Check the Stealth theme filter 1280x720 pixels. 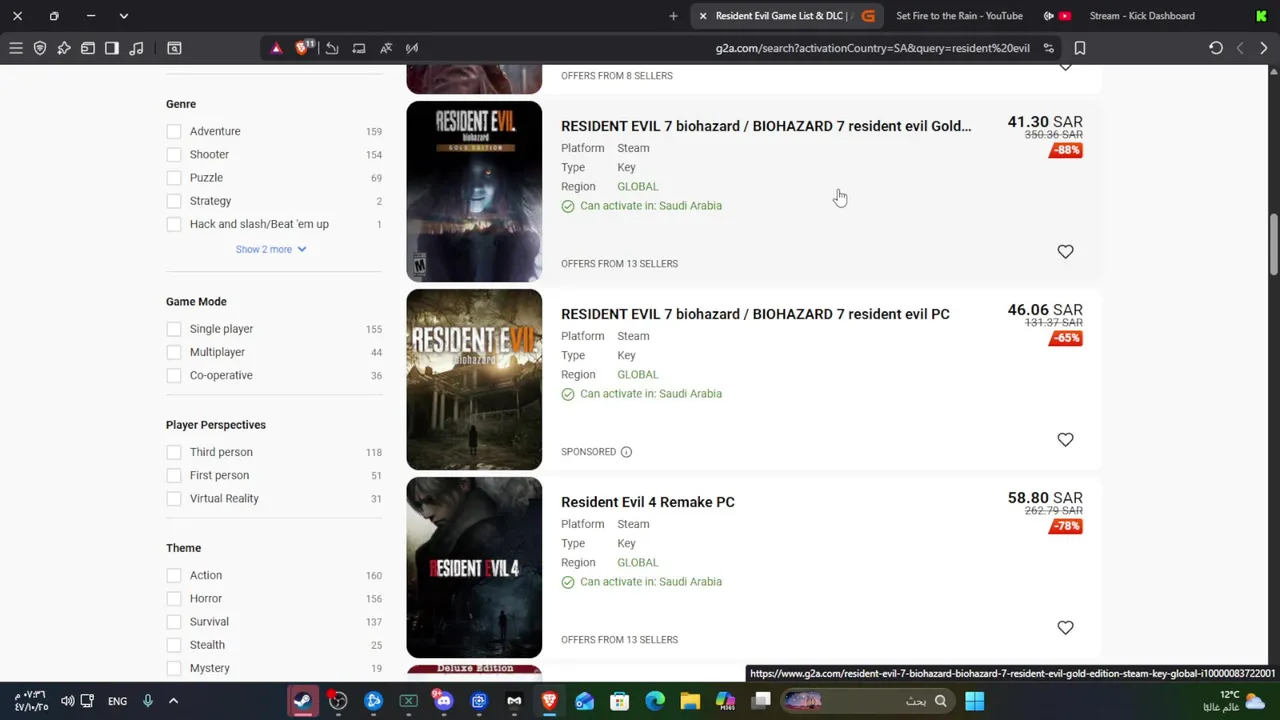[x=174, y=645]
